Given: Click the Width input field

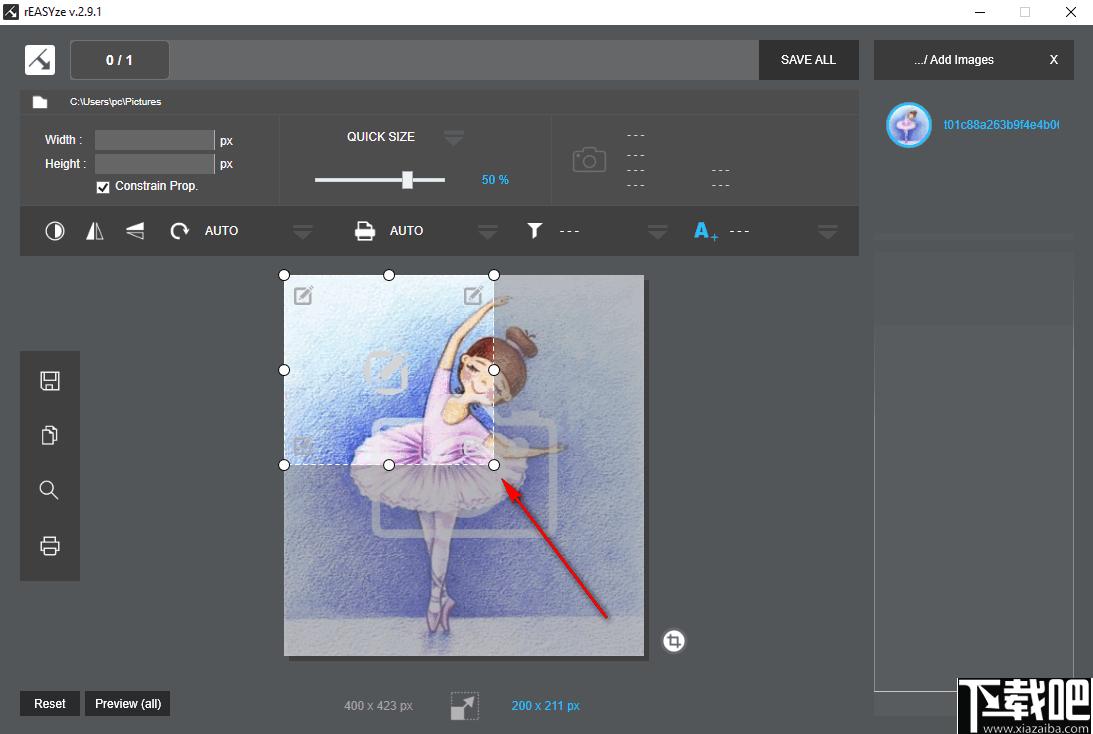Looking at the screenshot, I should click(x=155, y=140).
